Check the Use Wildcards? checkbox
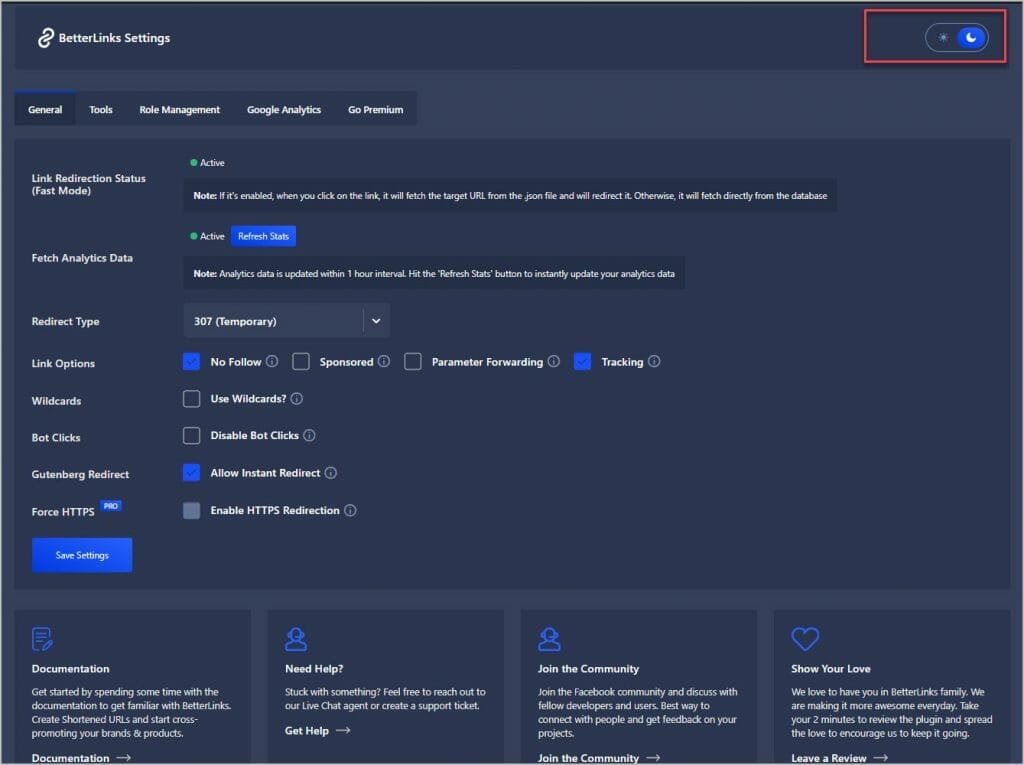The image size is (1024, 765). (x=191, y=399)
